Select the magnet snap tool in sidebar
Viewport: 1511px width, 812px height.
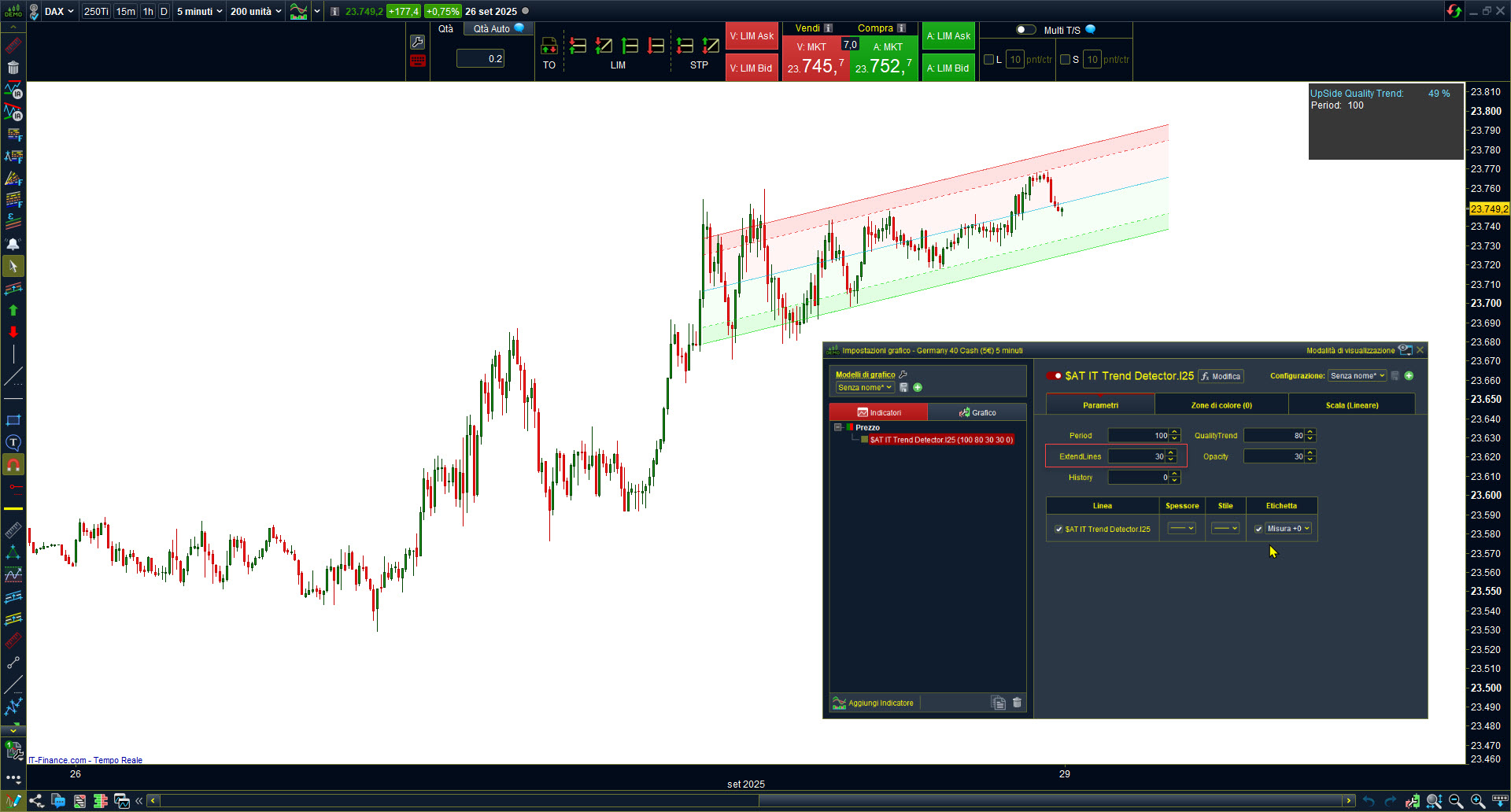[x=13, y=465]
